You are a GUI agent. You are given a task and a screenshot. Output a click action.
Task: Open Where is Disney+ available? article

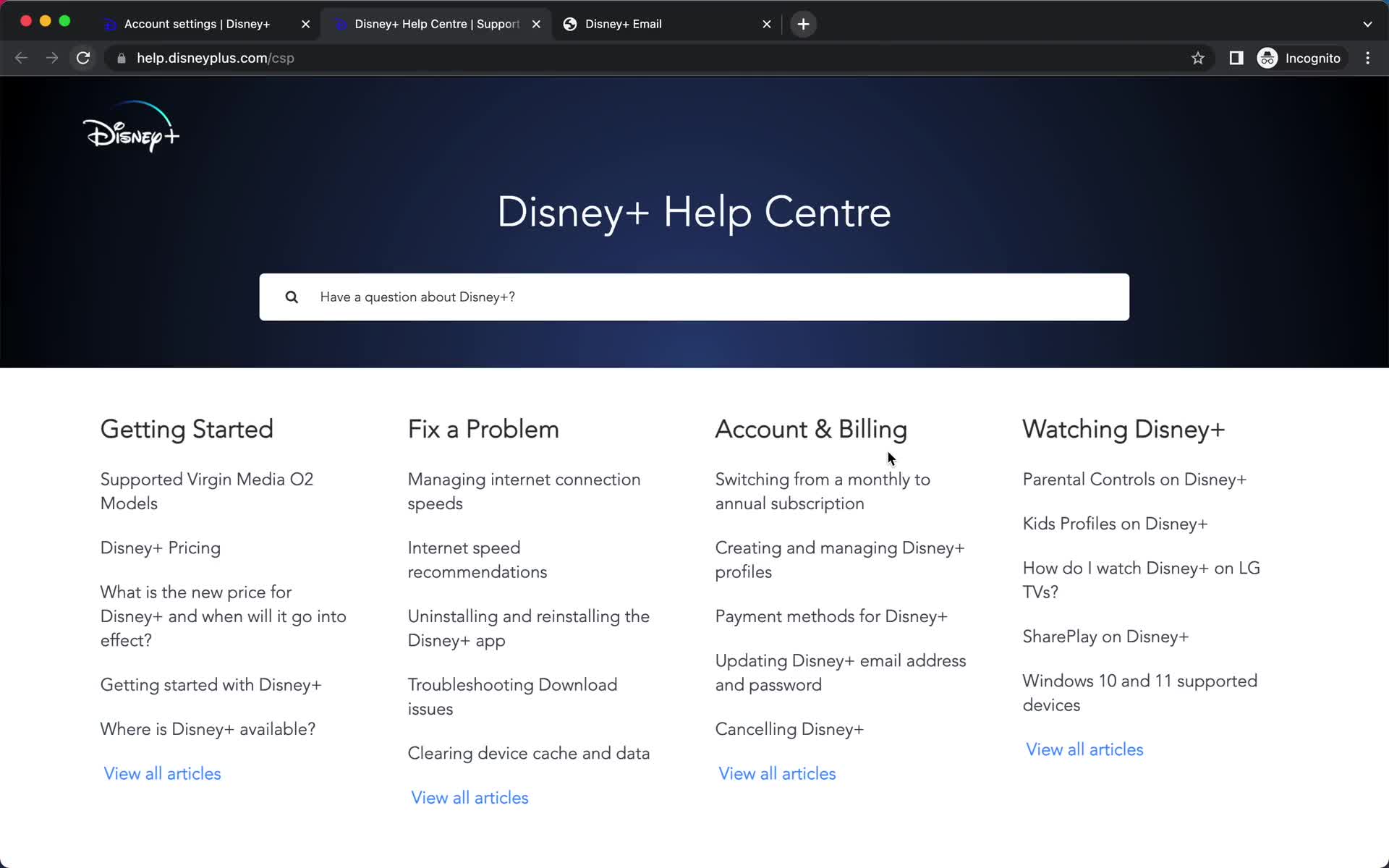(x=208, y=729)
